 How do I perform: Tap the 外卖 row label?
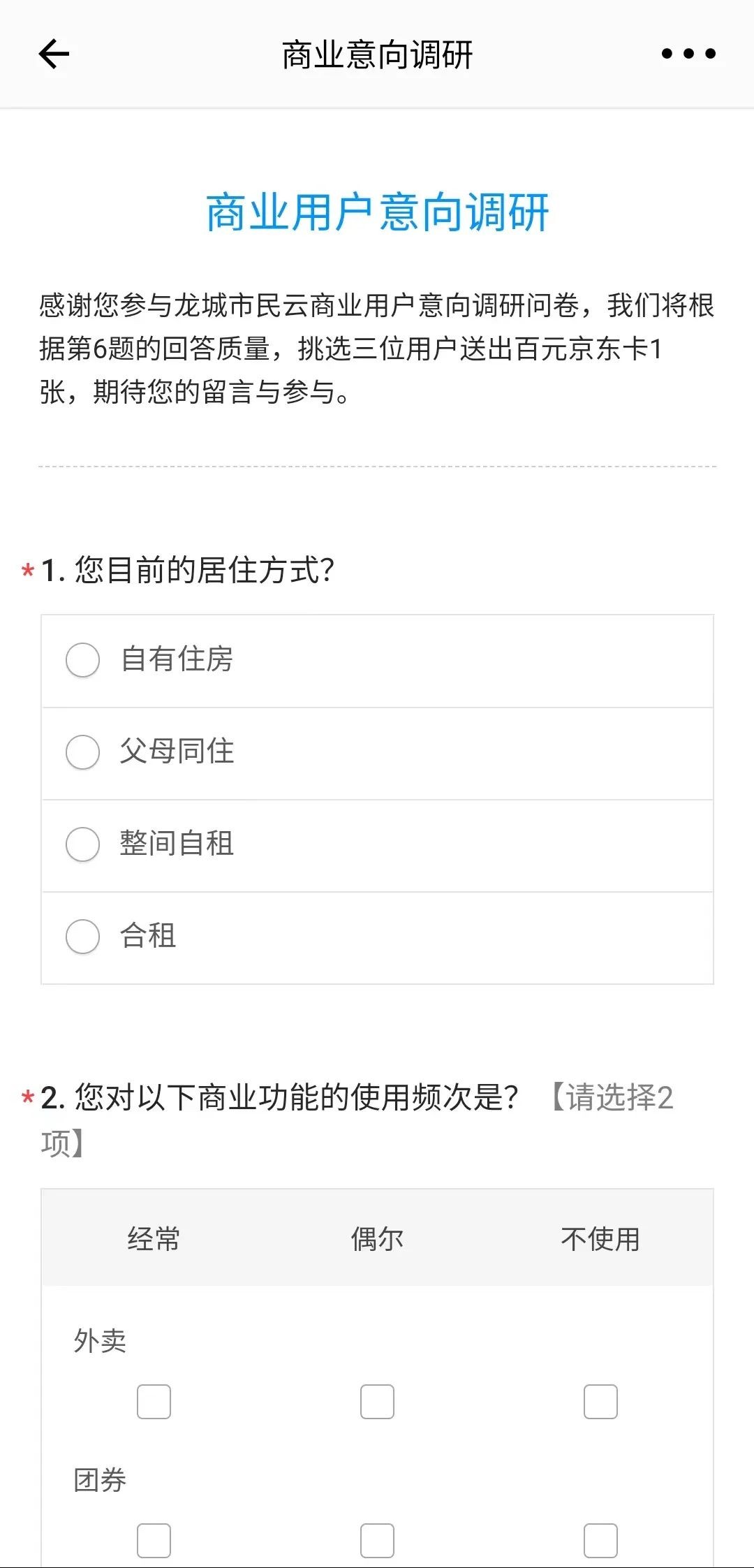100,1341
